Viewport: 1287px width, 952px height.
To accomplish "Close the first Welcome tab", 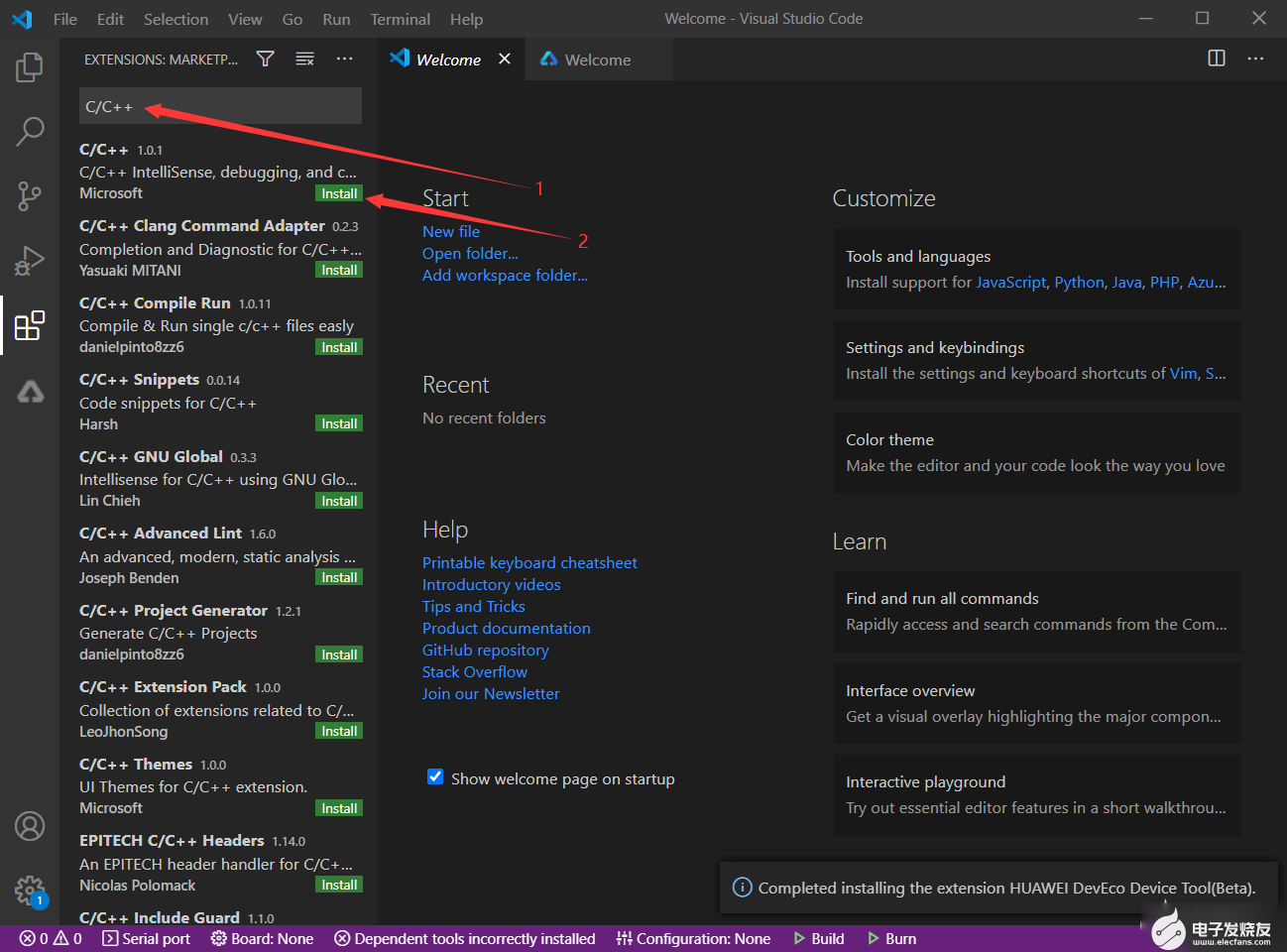I will (x=505, y=59).
